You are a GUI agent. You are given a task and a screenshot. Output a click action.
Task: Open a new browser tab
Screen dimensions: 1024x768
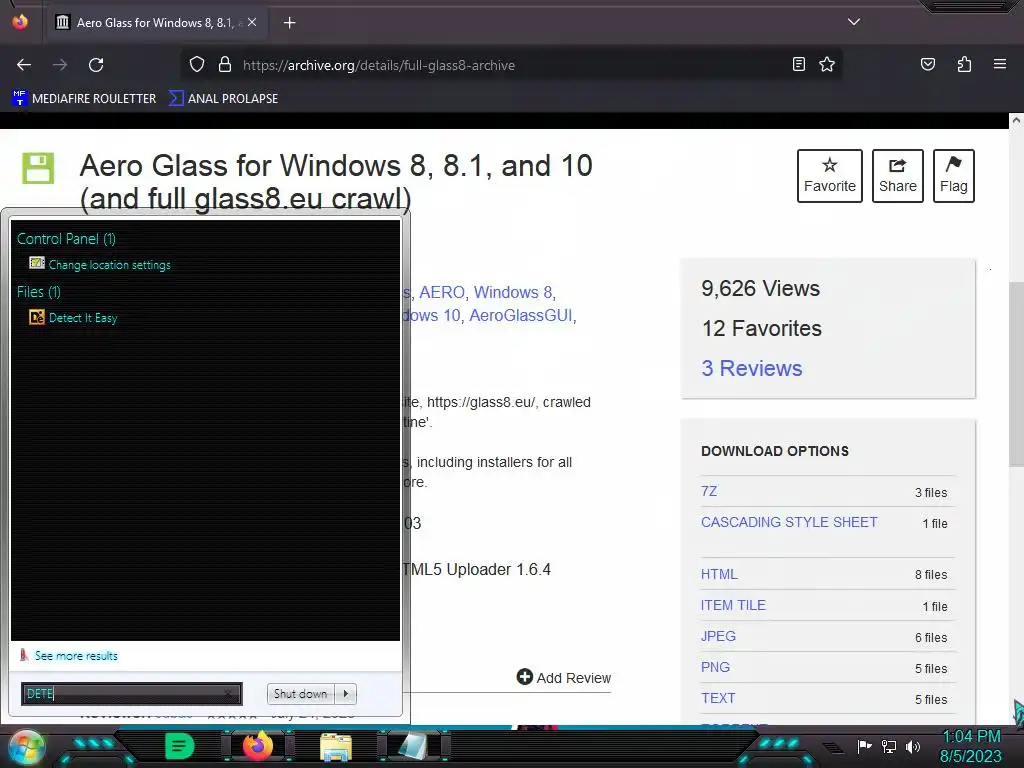(289, 23)
